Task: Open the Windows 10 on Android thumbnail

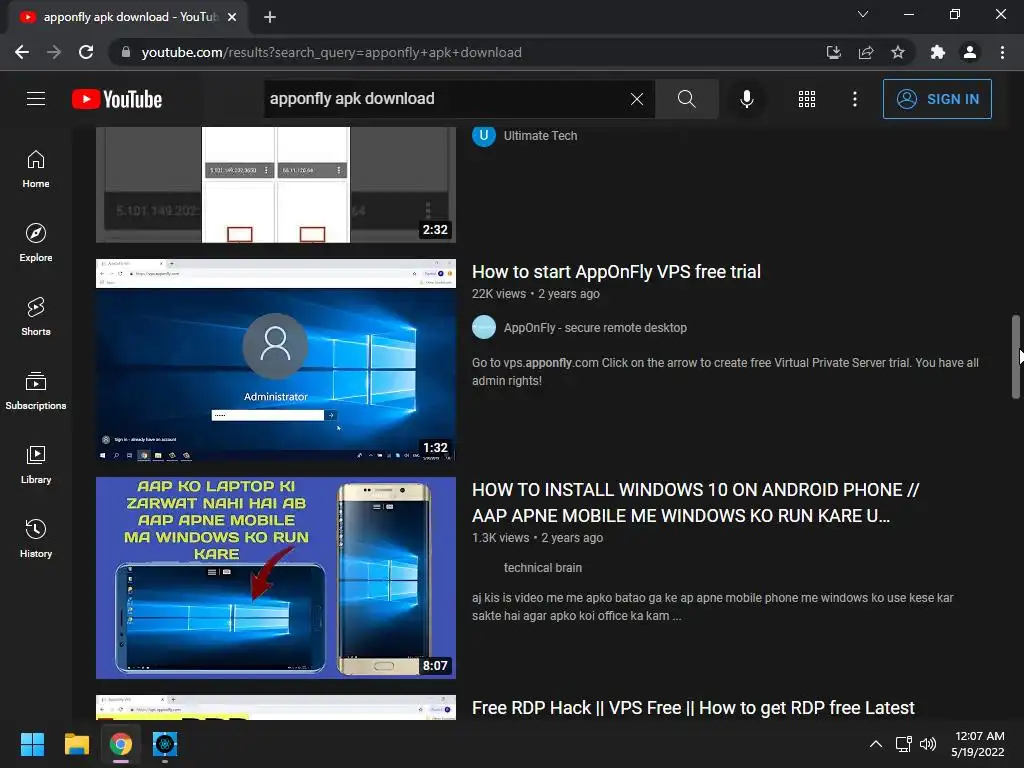Action: point(276,578)
